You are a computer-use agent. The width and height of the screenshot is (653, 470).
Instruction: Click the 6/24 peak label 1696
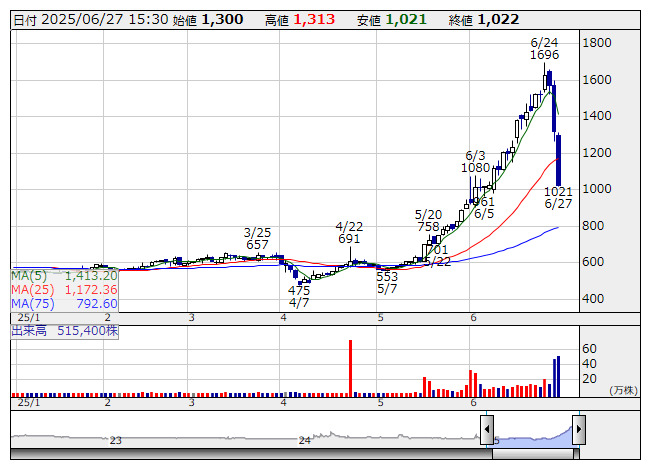click(x=544, y=55)
